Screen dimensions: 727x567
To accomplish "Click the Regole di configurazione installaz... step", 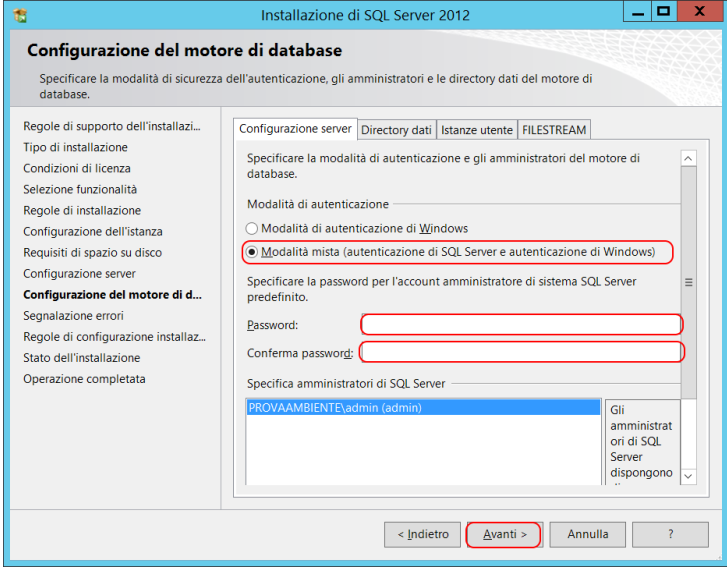I will [115, 337].
